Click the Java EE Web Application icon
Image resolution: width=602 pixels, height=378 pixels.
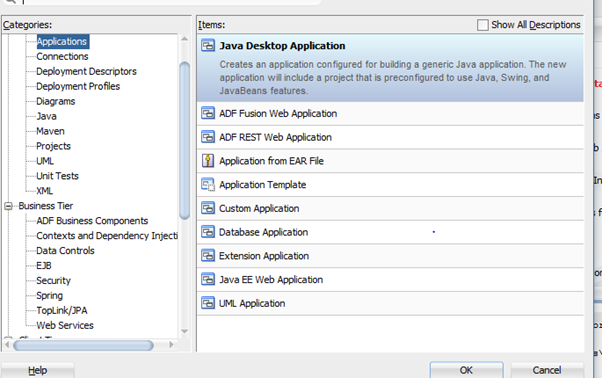pos(208,279)
